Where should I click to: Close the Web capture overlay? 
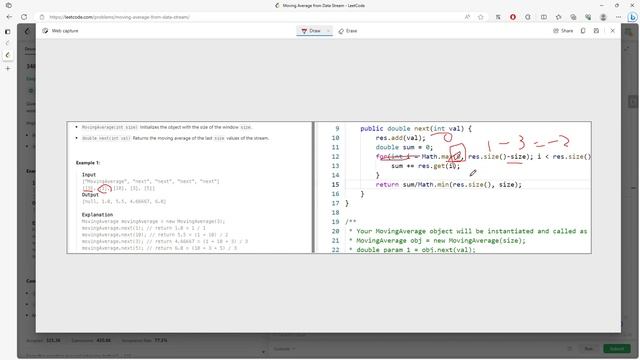pyautogui.click(x=612, y=31)
